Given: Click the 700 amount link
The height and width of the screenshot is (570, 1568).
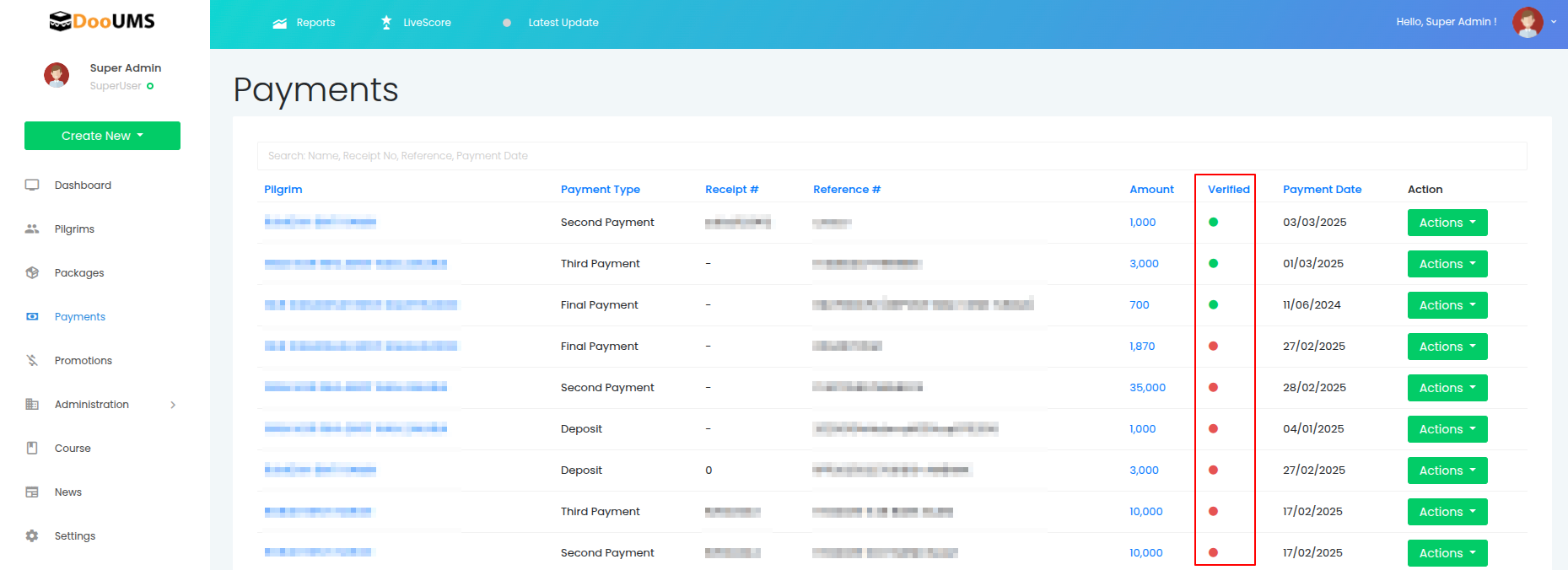Looking at the screenshot, I should coord(1140,304).
